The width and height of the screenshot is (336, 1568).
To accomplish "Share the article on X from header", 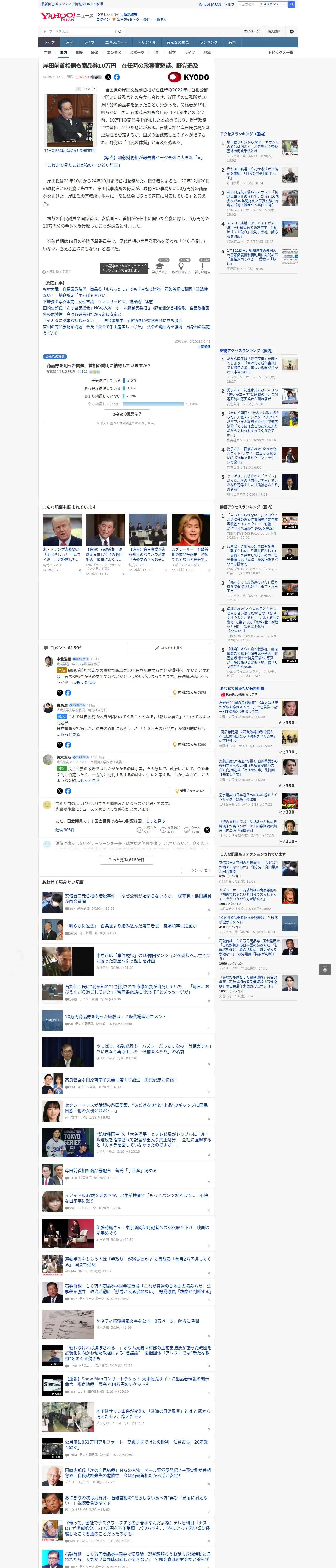I will point(109,77).
